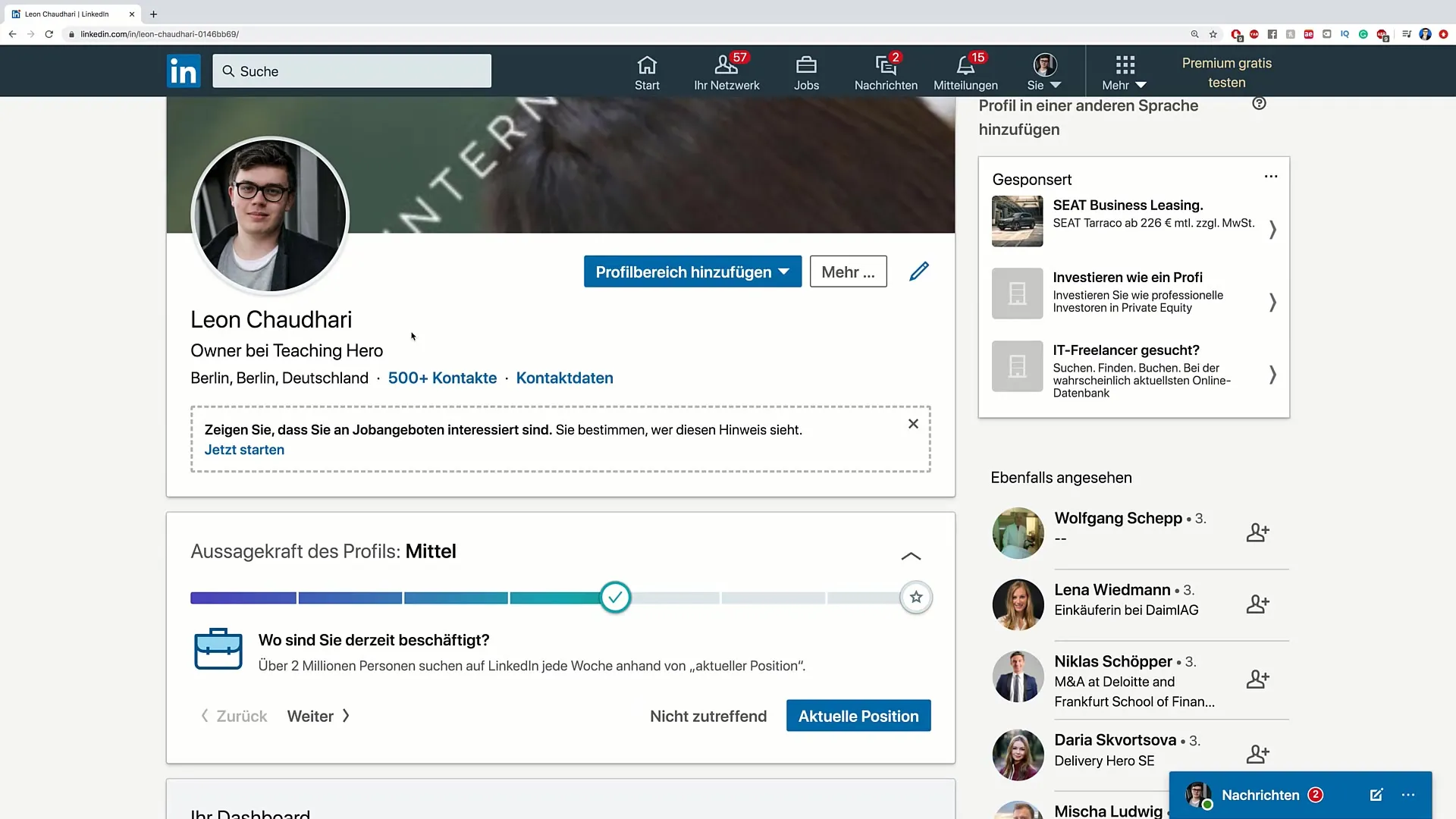Bookmark page with star icon
1456x819 pixels.
pos(1213,34)
